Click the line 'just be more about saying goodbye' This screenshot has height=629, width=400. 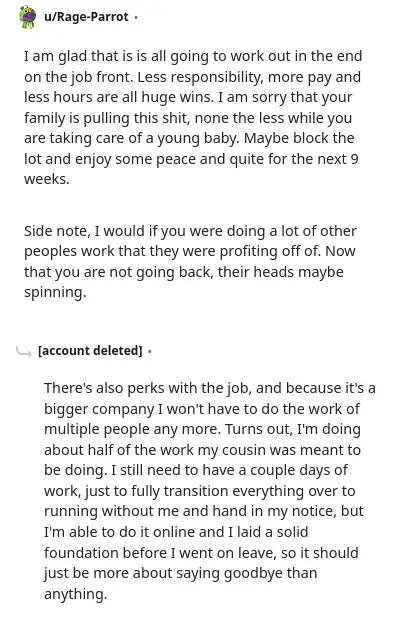coord(181,573)
